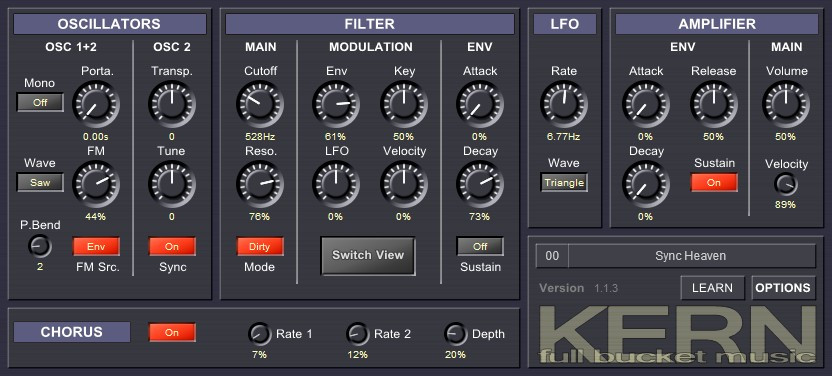This screenshot has height=376, width=832.
Task: Click the Portamento knob
Action: 96,104
